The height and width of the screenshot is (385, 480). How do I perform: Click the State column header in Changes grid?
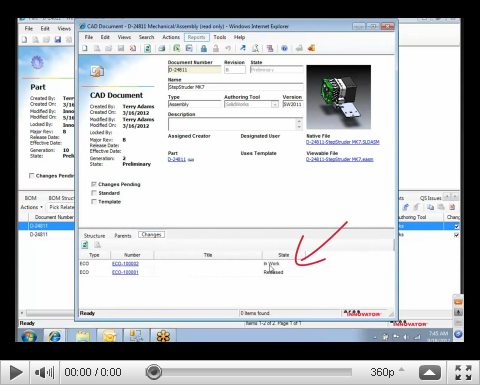(x=284, y=255)
